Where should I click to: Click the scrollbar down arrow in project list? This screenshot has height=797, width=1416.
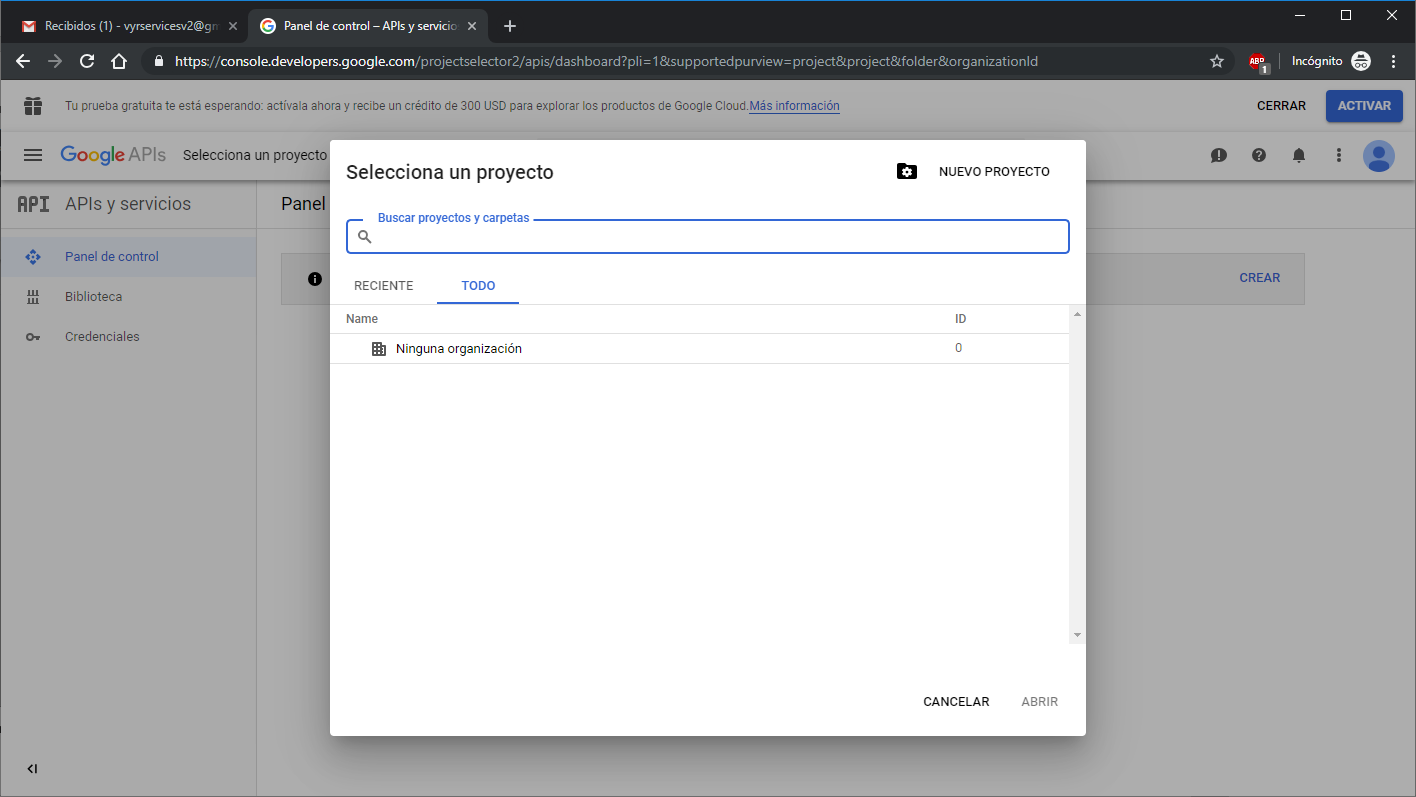[x=1077, y=635]
